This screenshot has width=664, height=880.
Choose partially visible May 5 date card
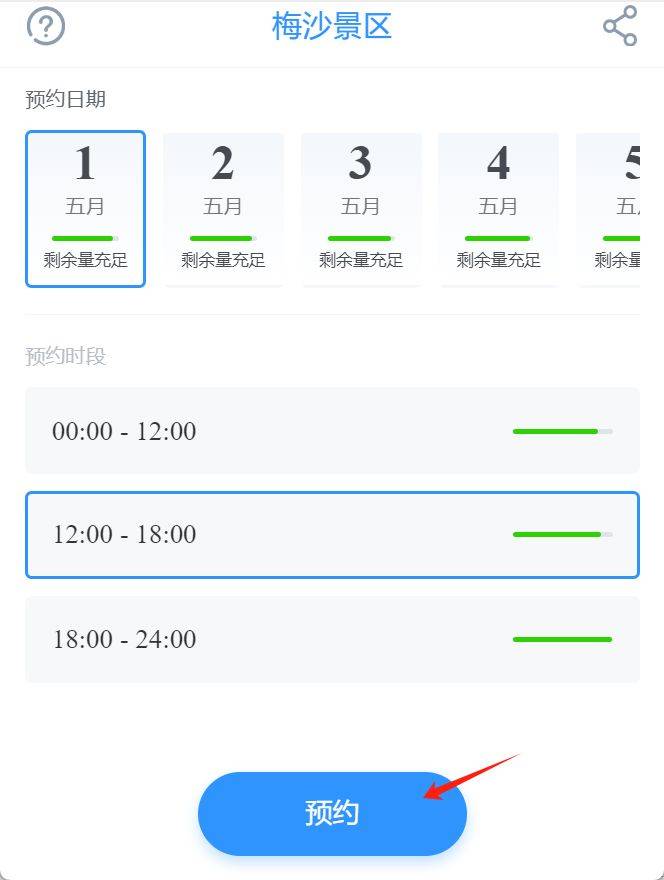tap(608, 209)
